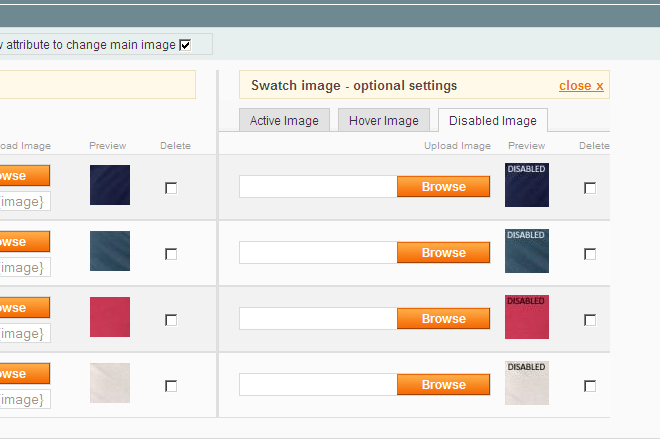Select the teal swatch in left panel
This screenshot has width=660, height=440.
tap(110, 251)
